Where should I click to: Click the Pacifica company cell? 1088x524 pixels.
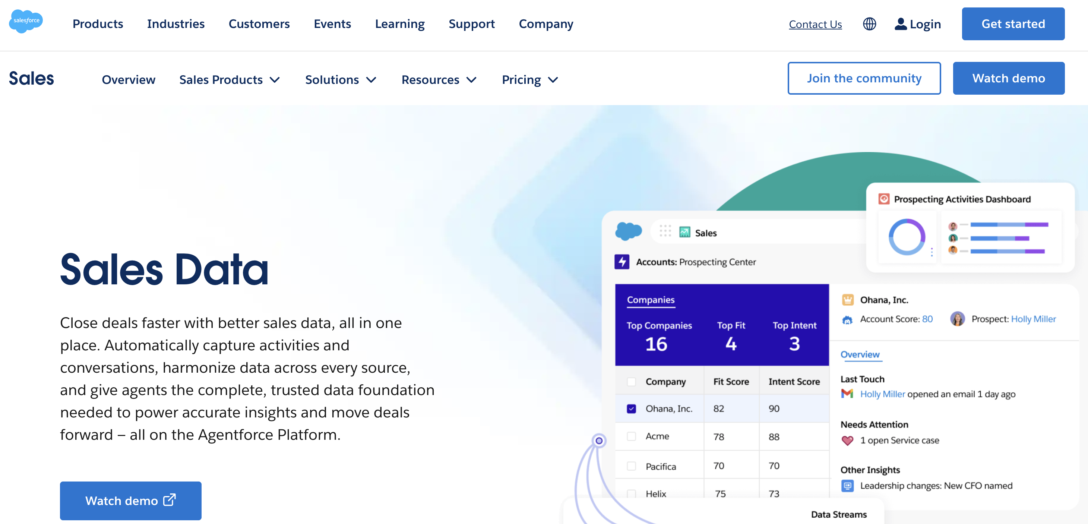click(x=661, y=466)
